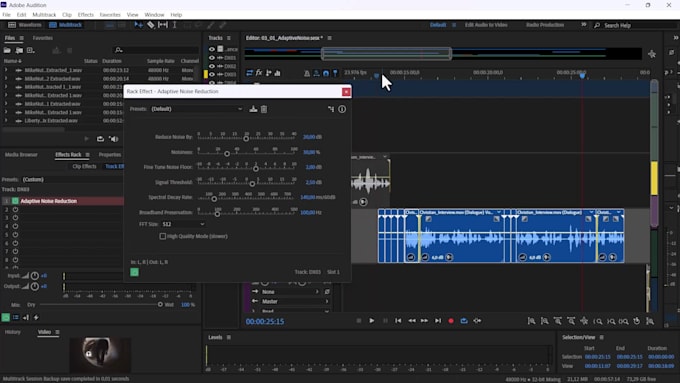Click the Delete Preset trash icon in the effect dialog
680x383 pixels.
[264, 109]
